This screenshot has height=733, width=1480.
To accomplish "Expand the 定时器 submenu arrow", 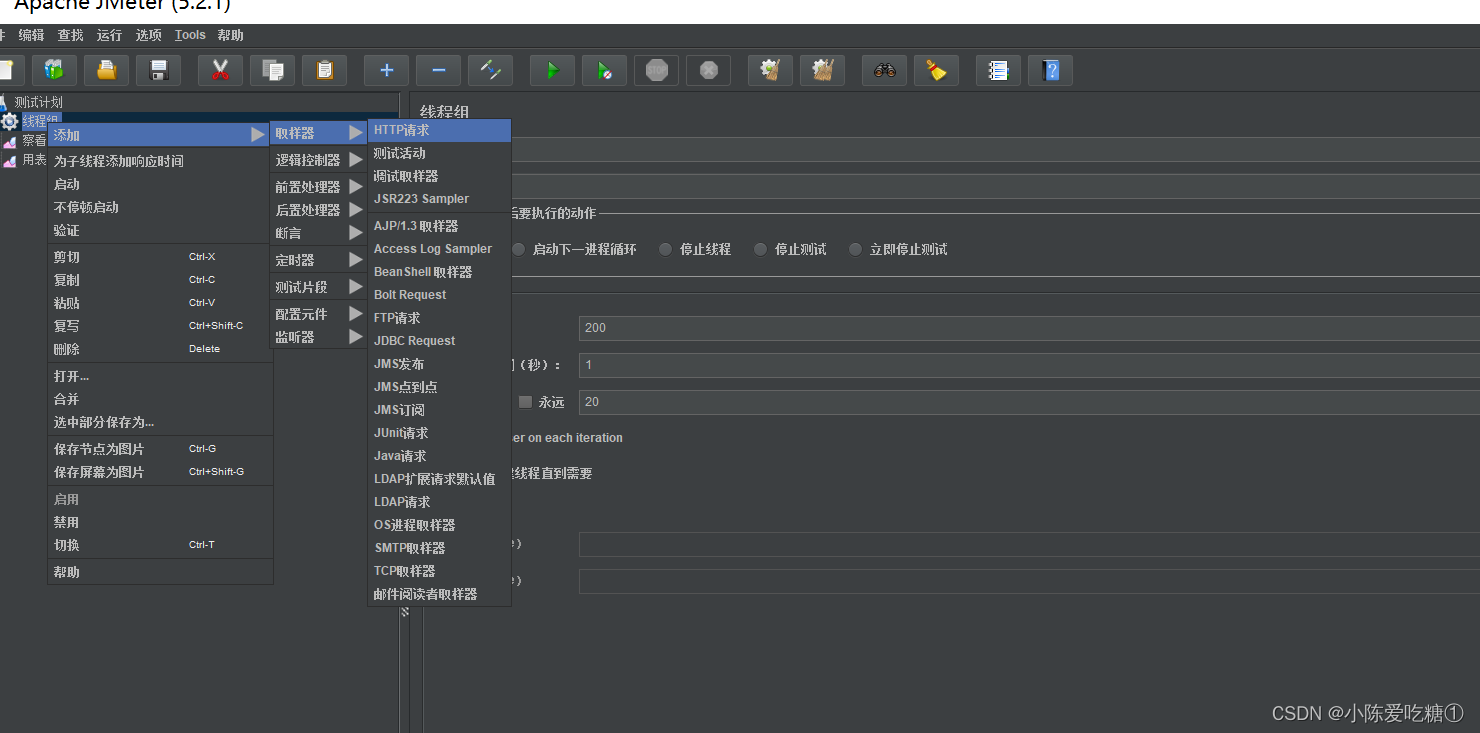I will point(355,260).
